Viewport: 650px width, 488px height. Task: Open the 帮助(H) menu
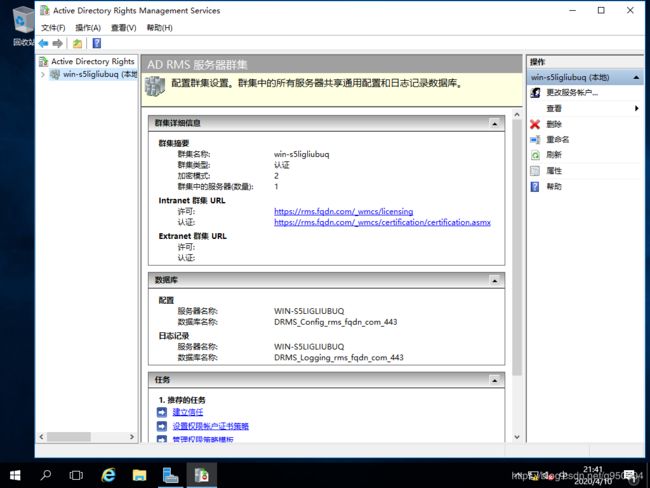point(160,28)
